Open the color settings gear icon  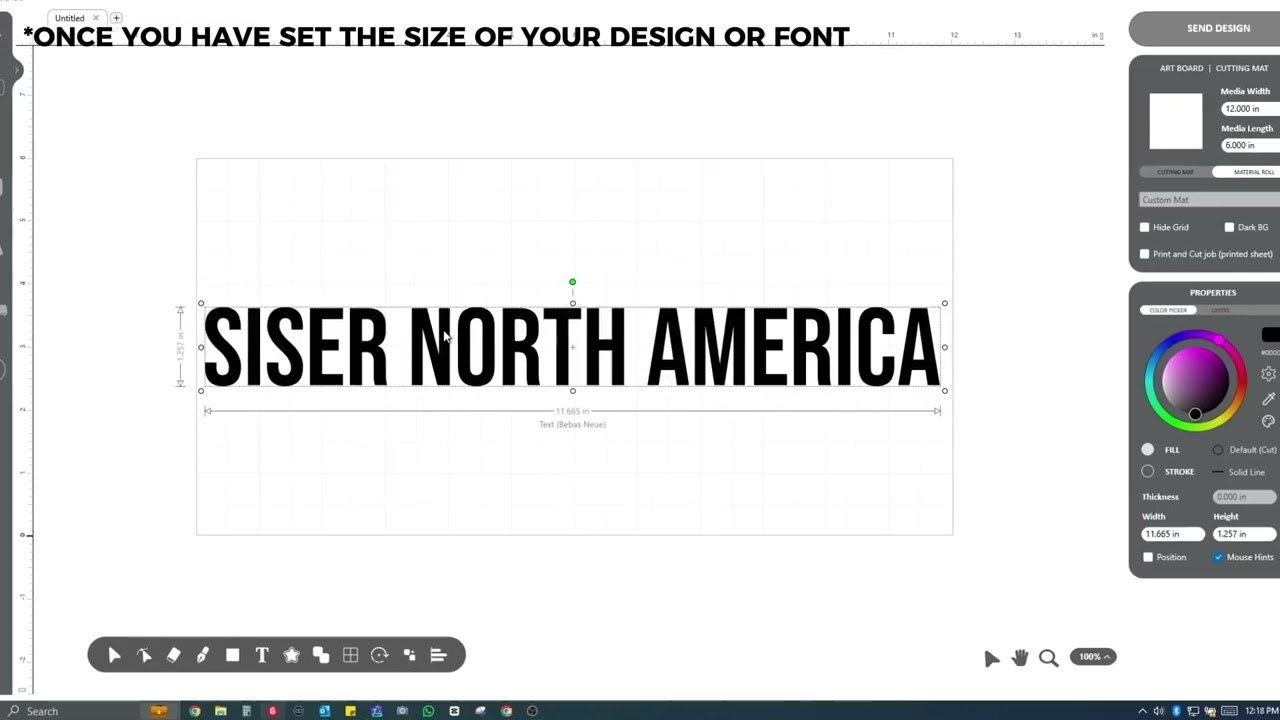1268,374
